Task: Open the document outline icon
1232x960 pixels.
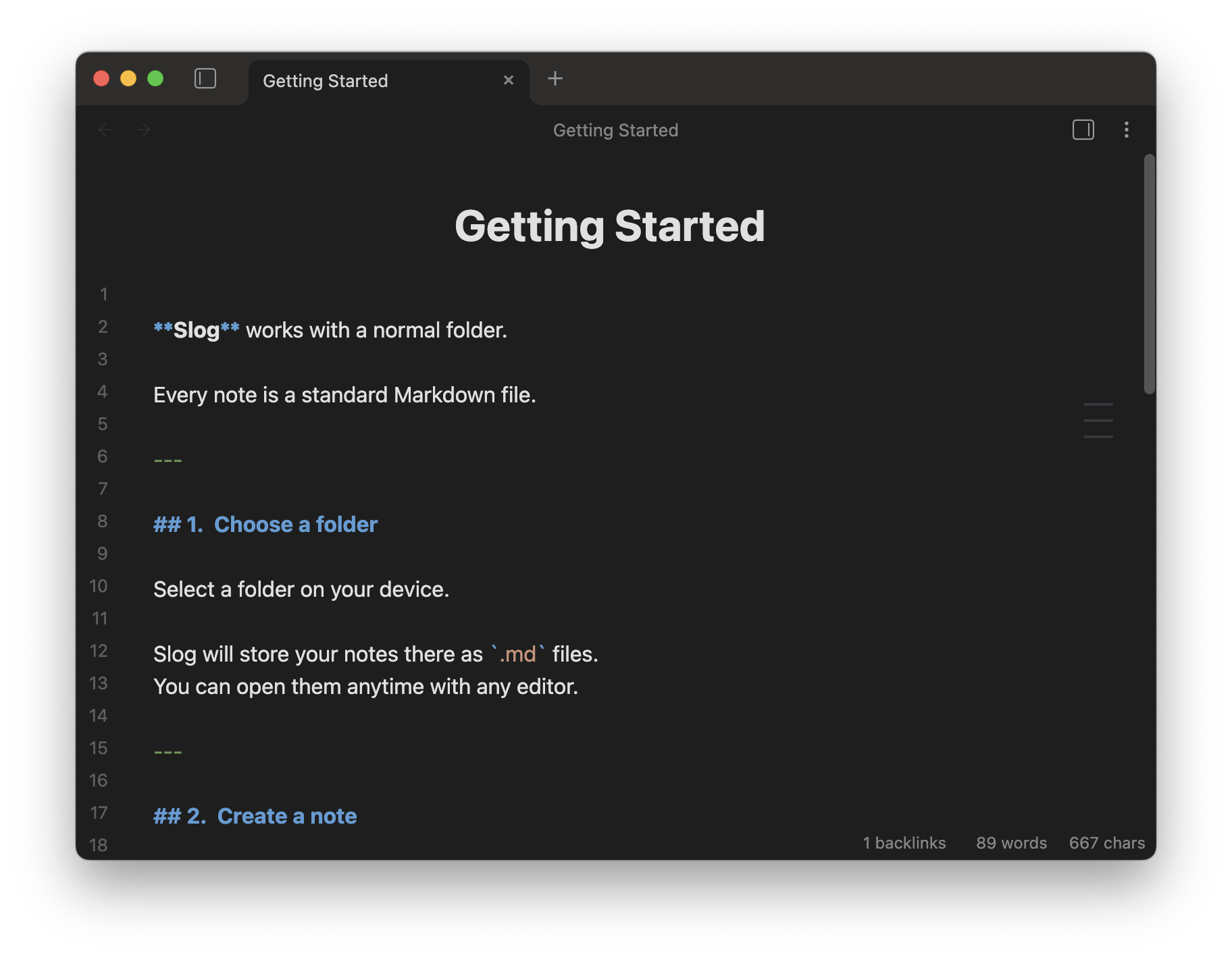Action: [1098, 421]
